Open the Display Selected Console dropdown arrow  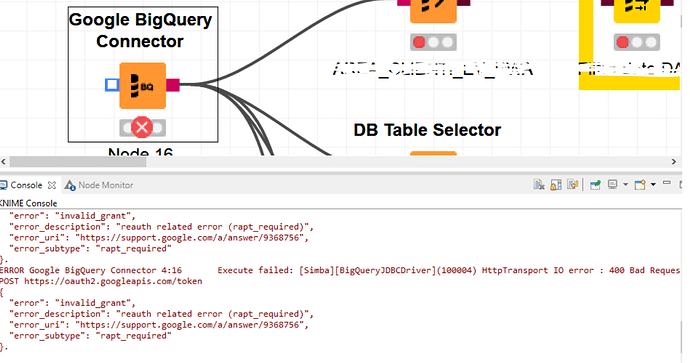(625, 185)
